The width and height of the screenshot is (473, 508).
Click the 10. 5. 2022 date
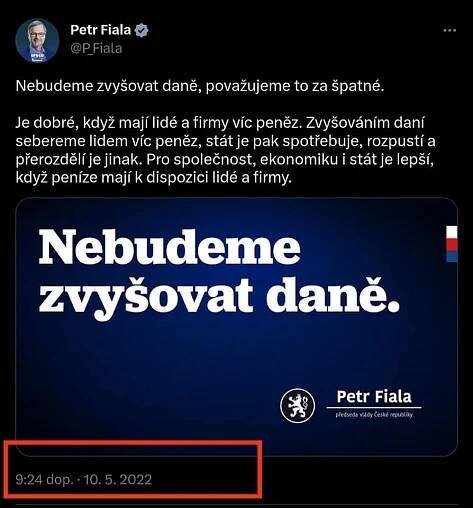click(118, 479)
